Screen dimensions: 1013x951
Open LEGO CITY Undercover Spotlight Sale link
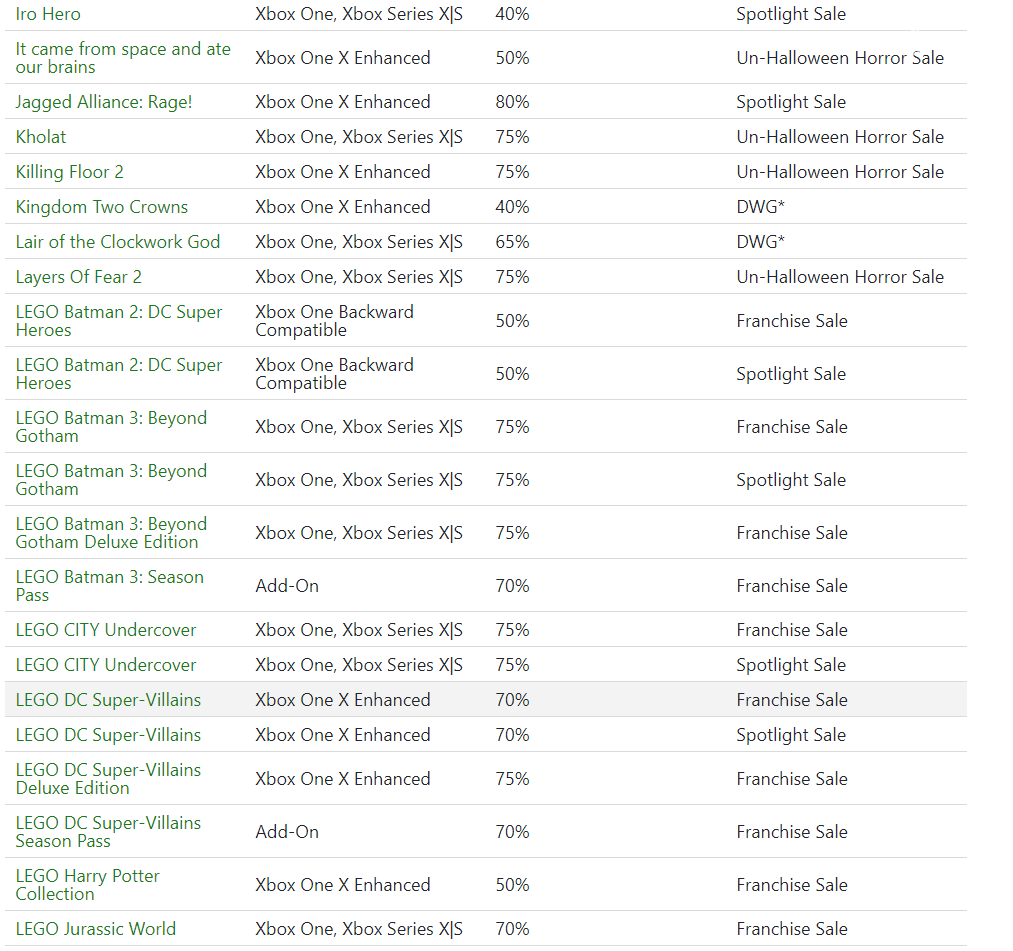[105, 665]
